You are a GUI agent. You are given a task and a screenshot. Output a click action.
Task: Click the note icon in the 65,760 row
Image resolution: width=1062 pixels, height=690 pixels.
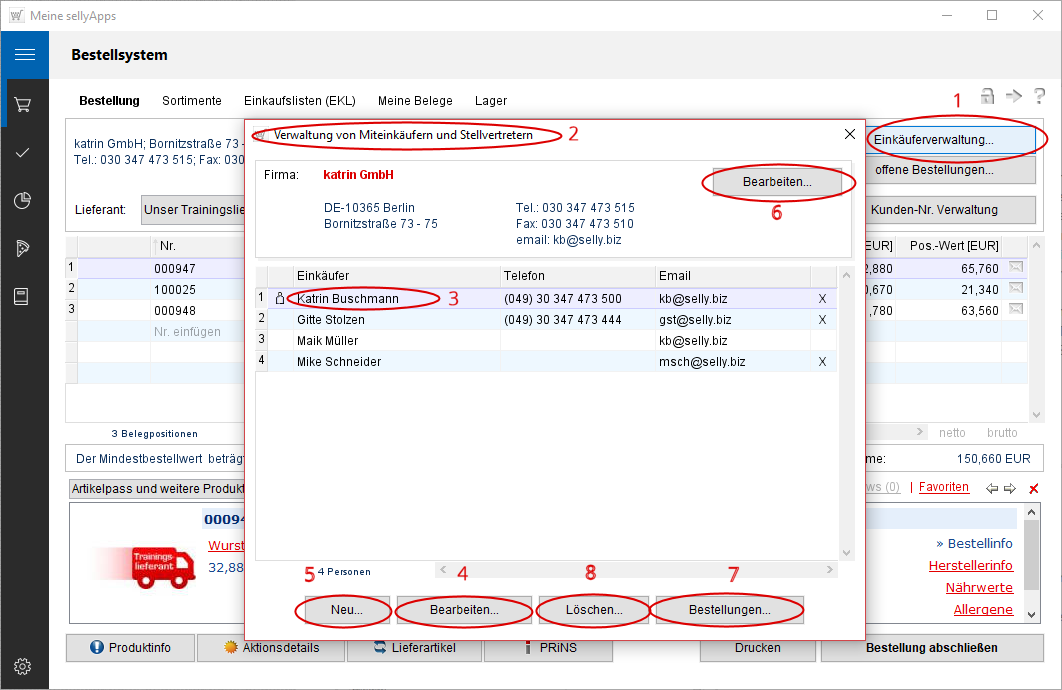pos(1016,268)
